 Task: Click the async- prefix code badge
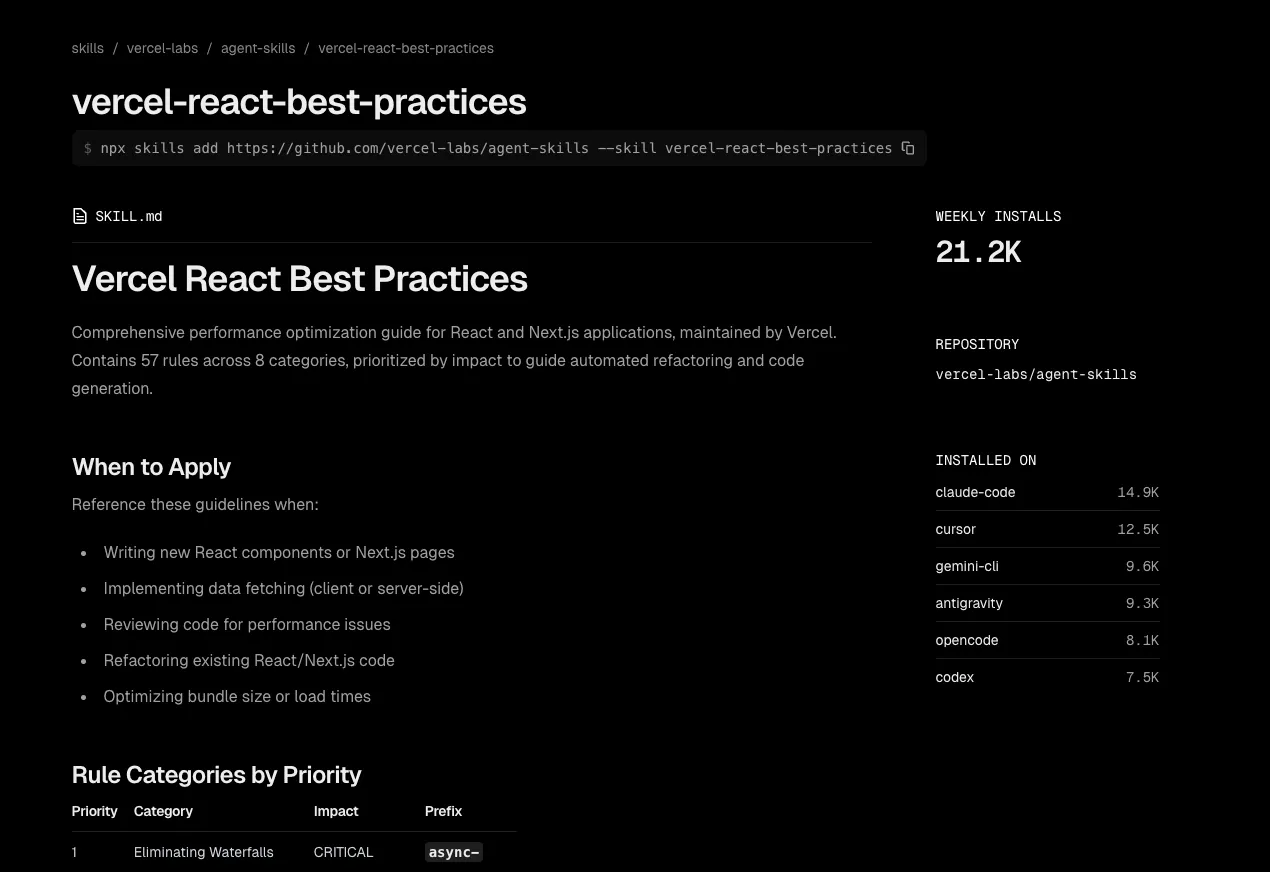pos(454,852)
